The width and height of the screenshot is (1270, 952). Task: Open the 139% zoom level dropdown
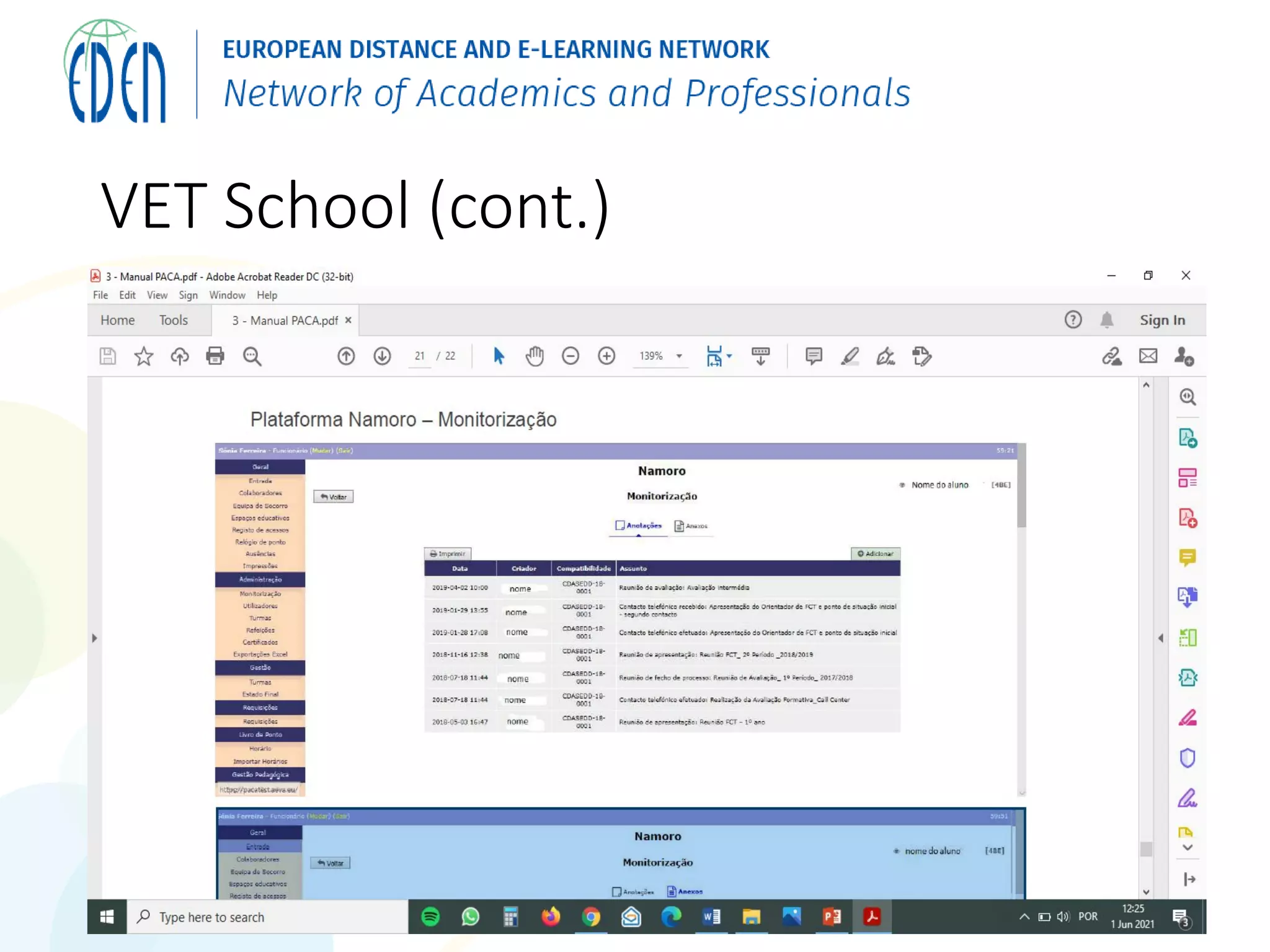coord(680,356)
